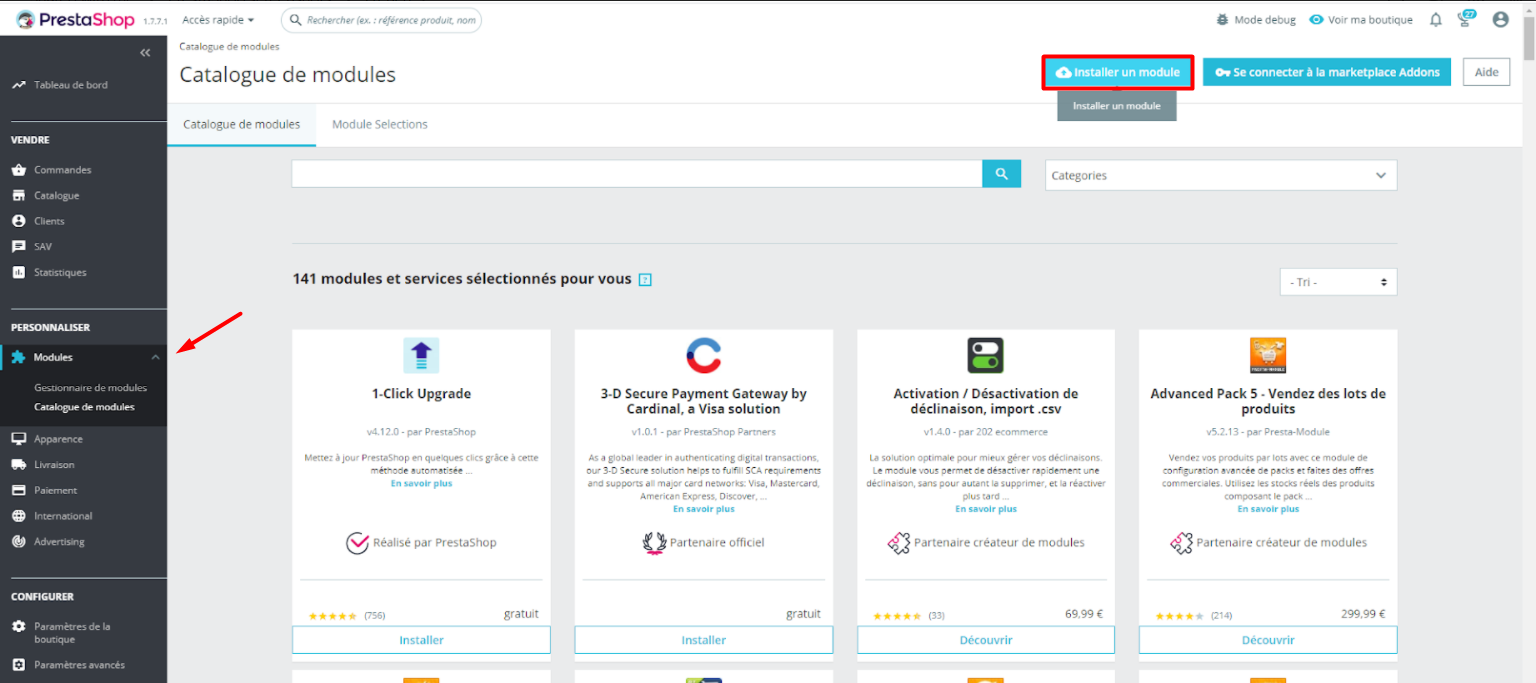Open the notifications bell
The width and height of the screenshot is (1536, 683).
[1436, 20]
